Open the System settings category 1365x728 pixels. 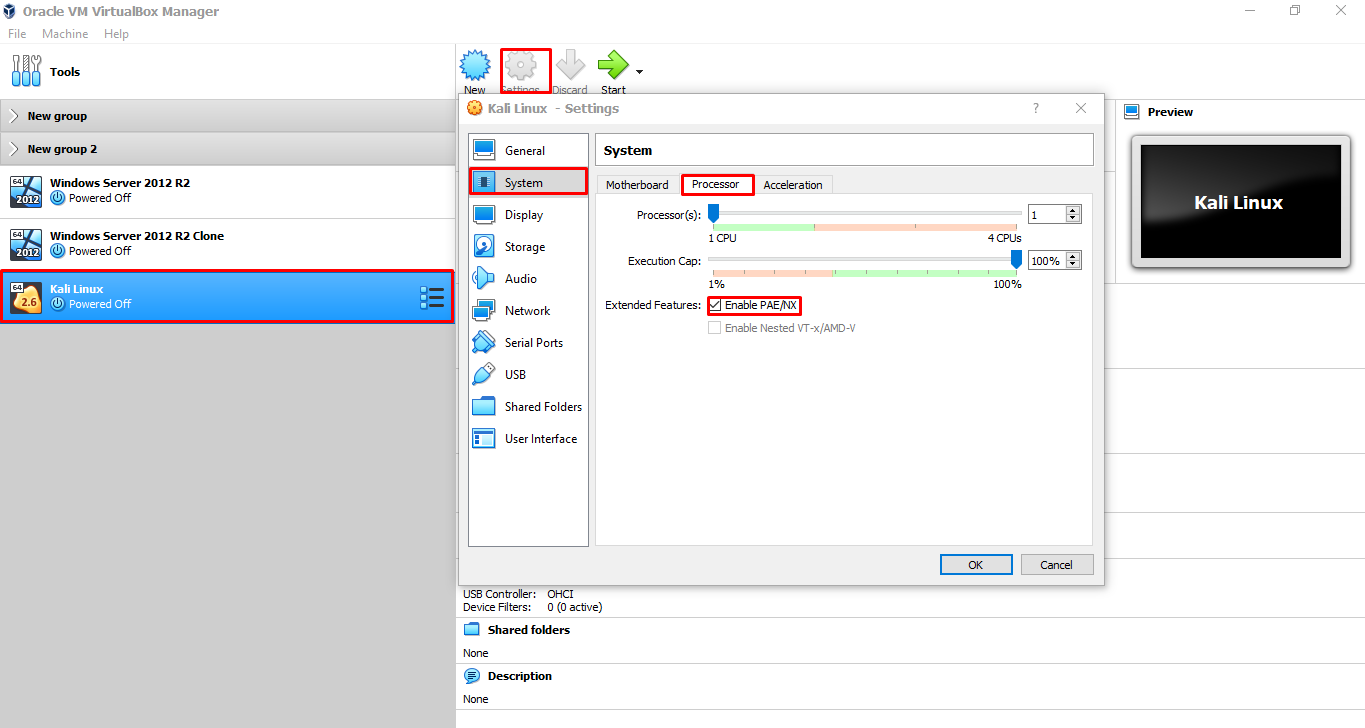click(x=528, y=182)
